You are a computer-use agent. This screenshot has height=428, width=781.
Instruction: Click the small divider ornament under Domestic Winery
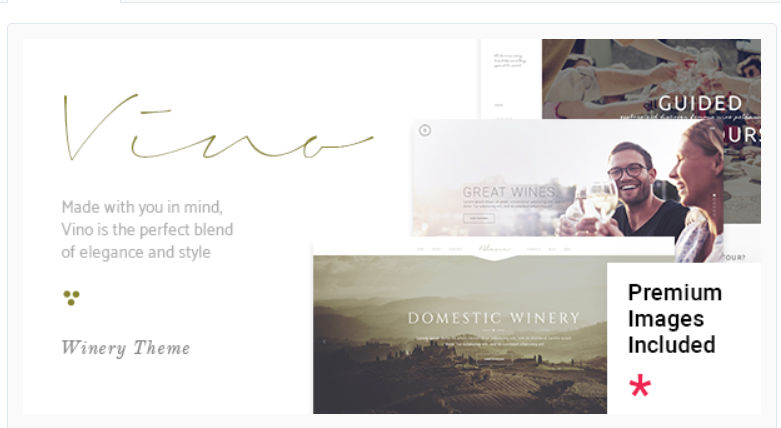pyautogui.click(x=494, y=330)
